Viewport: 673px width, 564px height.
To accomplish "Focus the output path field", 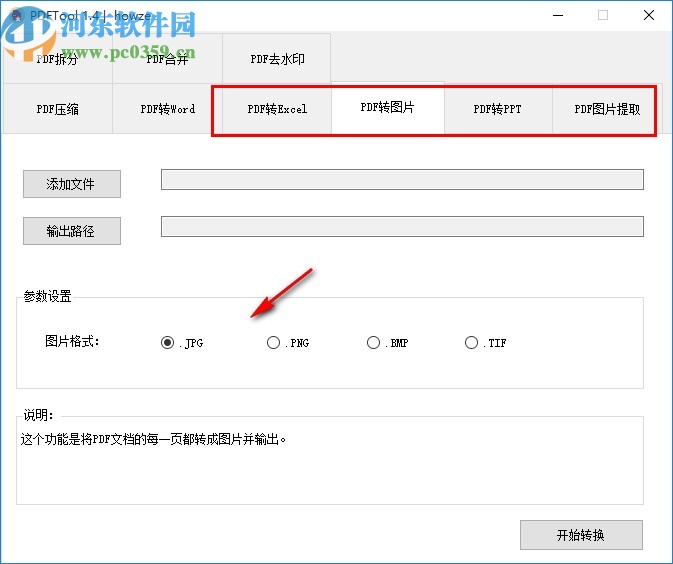I will pyautogui.click(x=402, y=226).
